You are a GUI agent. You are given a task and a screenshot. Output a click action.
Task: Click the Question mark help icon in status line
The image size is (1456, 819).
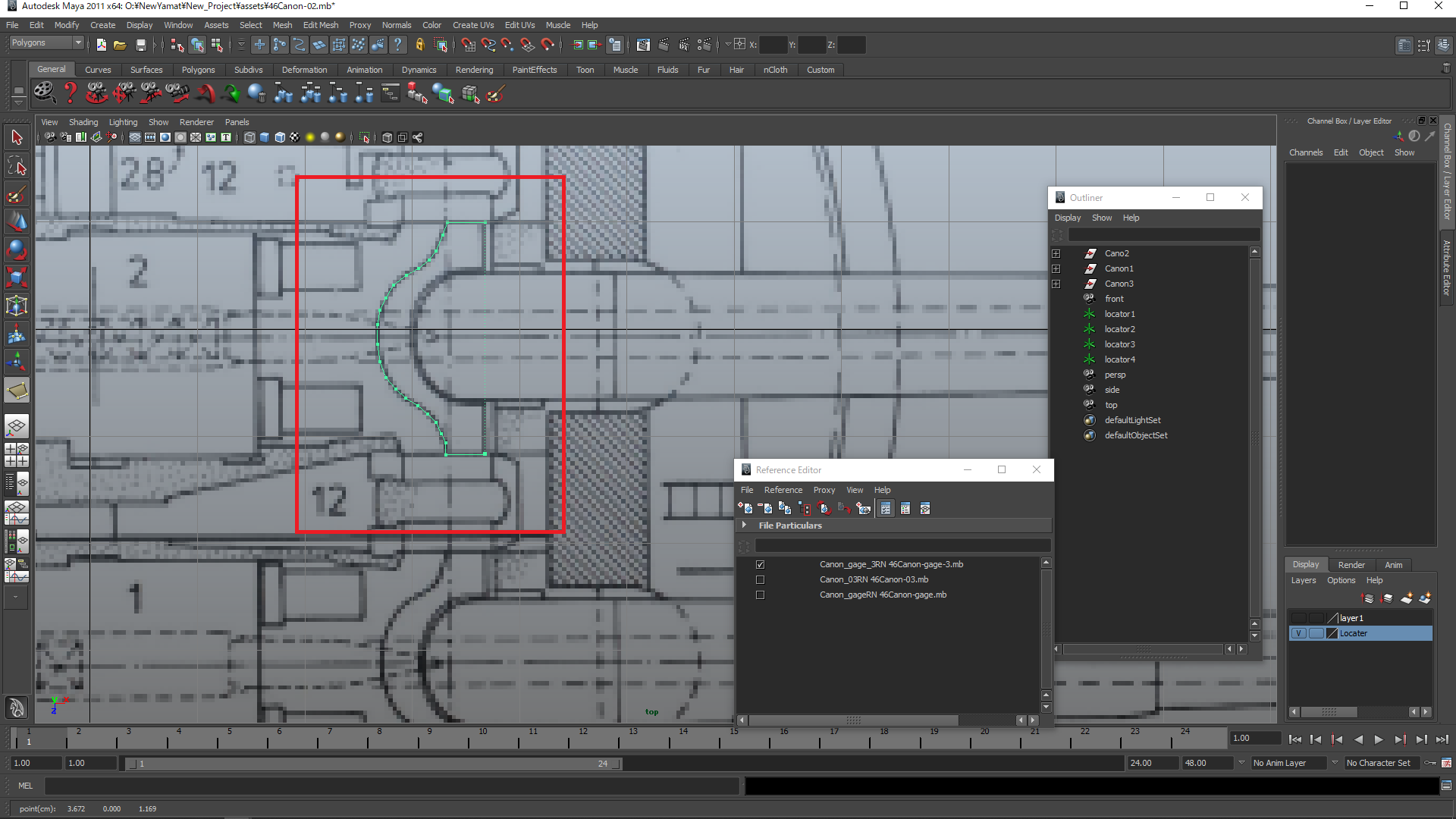pyautogui.click(x=397, y=45)
